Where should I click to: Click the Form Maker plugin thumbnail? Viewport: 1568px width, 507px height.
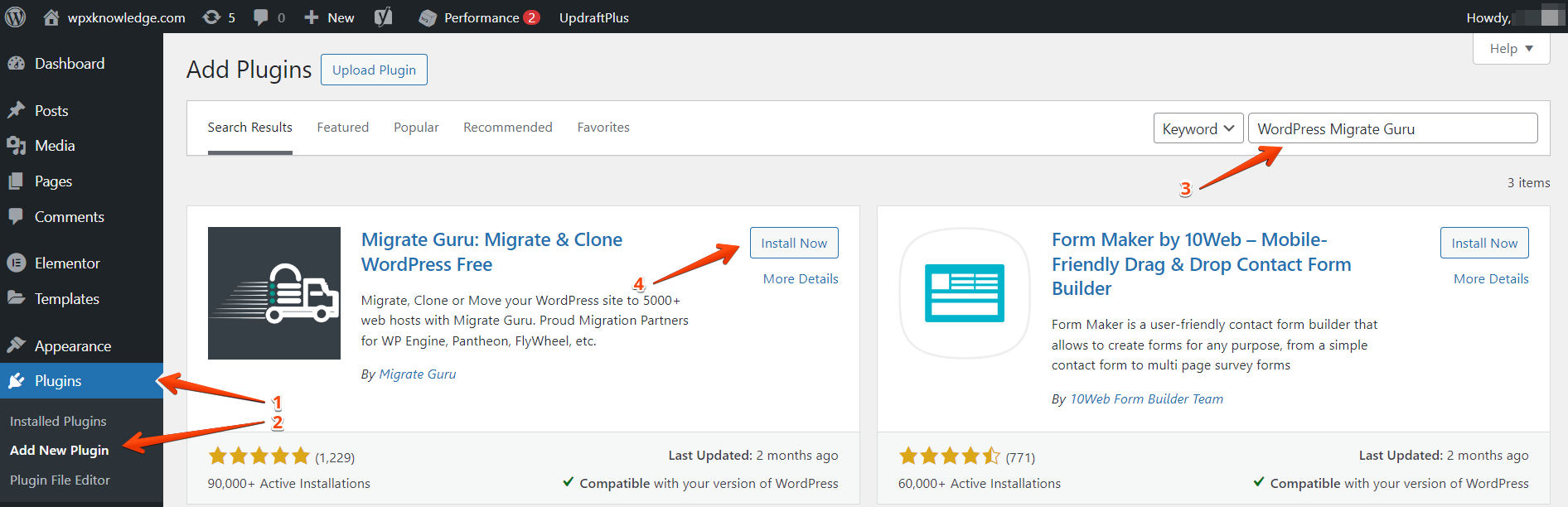pyautogui.click(x=965, y=293)
